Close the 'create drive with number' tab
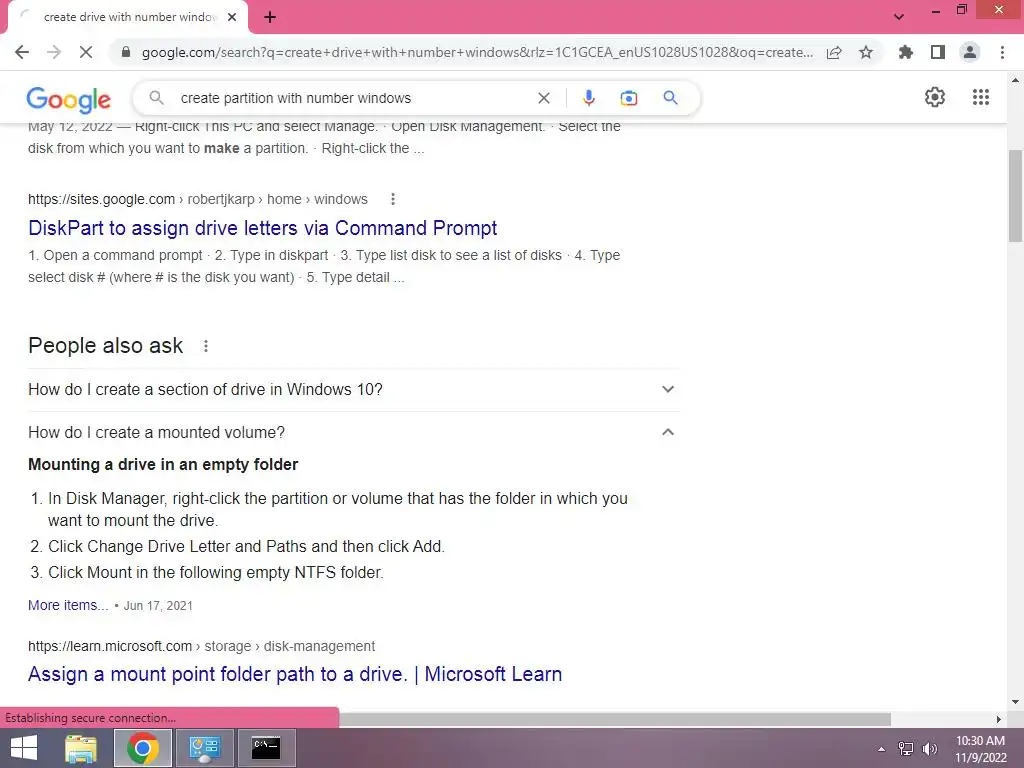Image resolution: width=1024 pixels, height=768 pixels. tap(232, 17)
